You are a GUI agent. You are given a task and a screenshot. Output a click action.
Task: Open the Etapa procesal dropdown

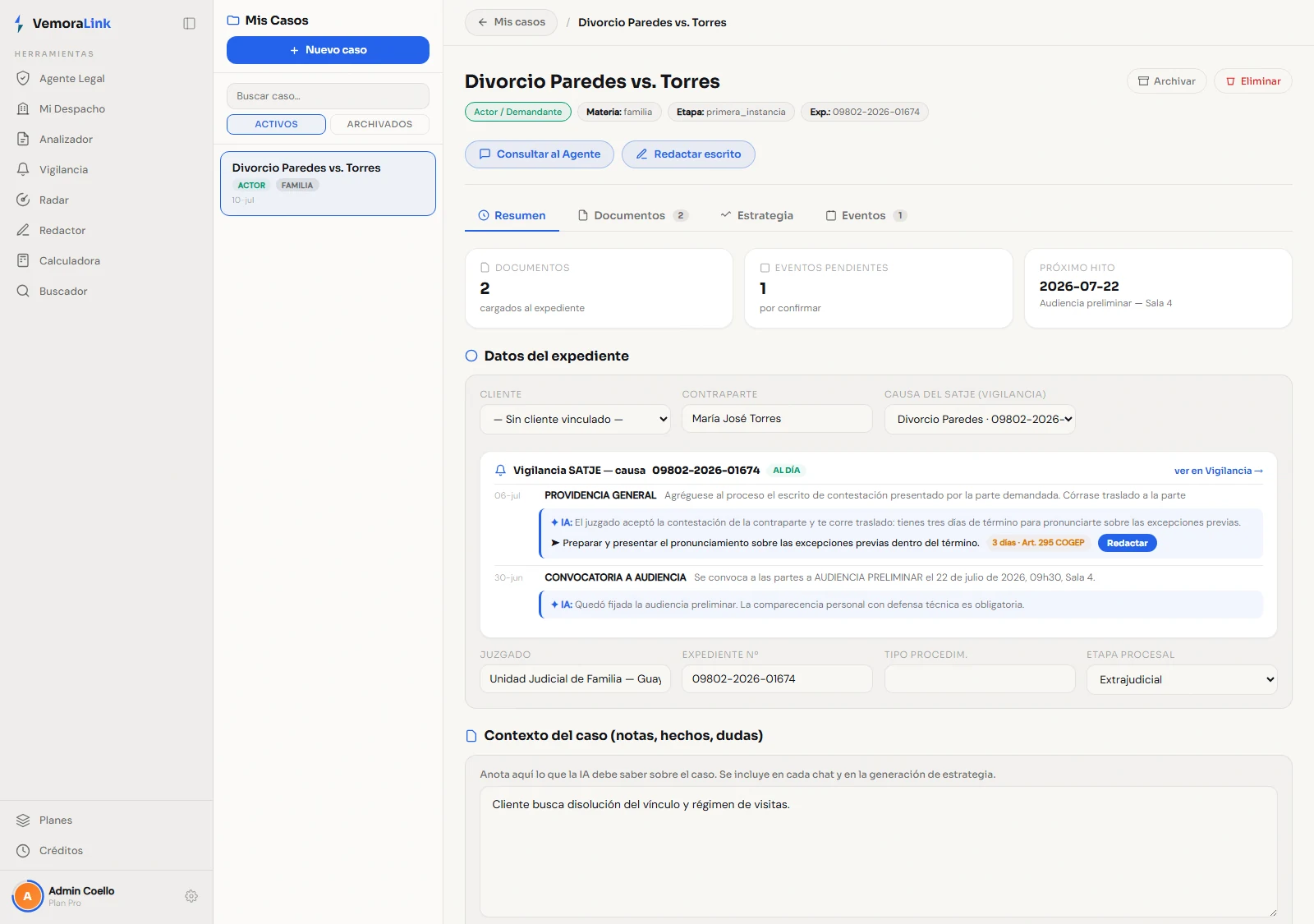1182,680
